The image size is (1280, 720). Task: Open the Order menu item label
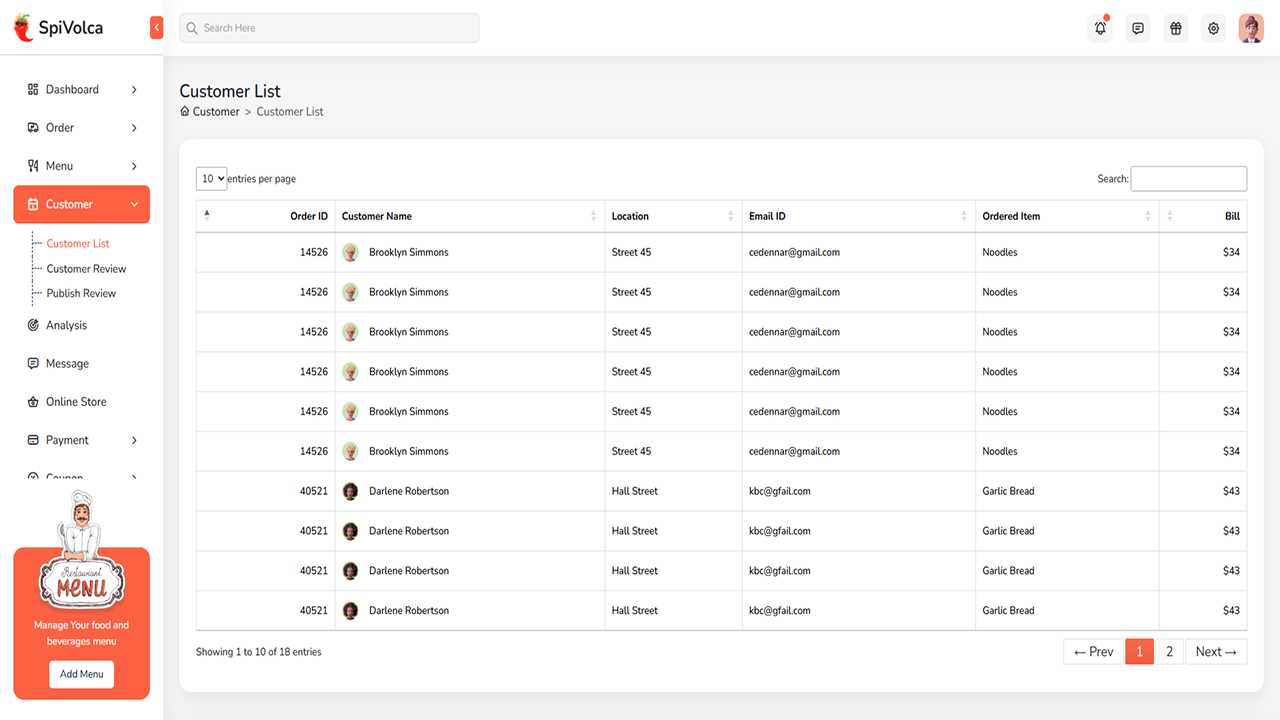60,127
